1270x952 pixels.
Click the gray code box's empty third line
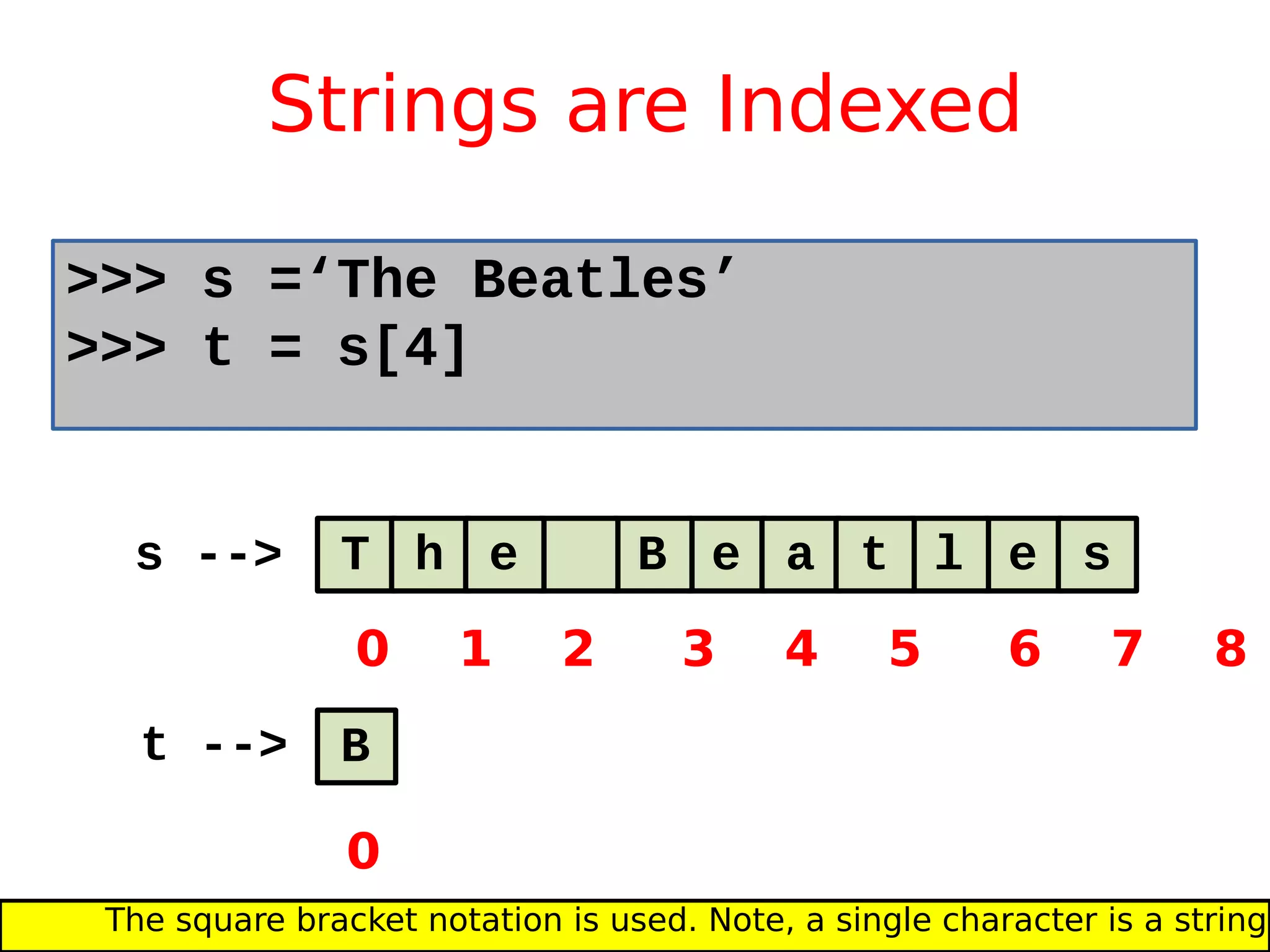tap(624, 403)
